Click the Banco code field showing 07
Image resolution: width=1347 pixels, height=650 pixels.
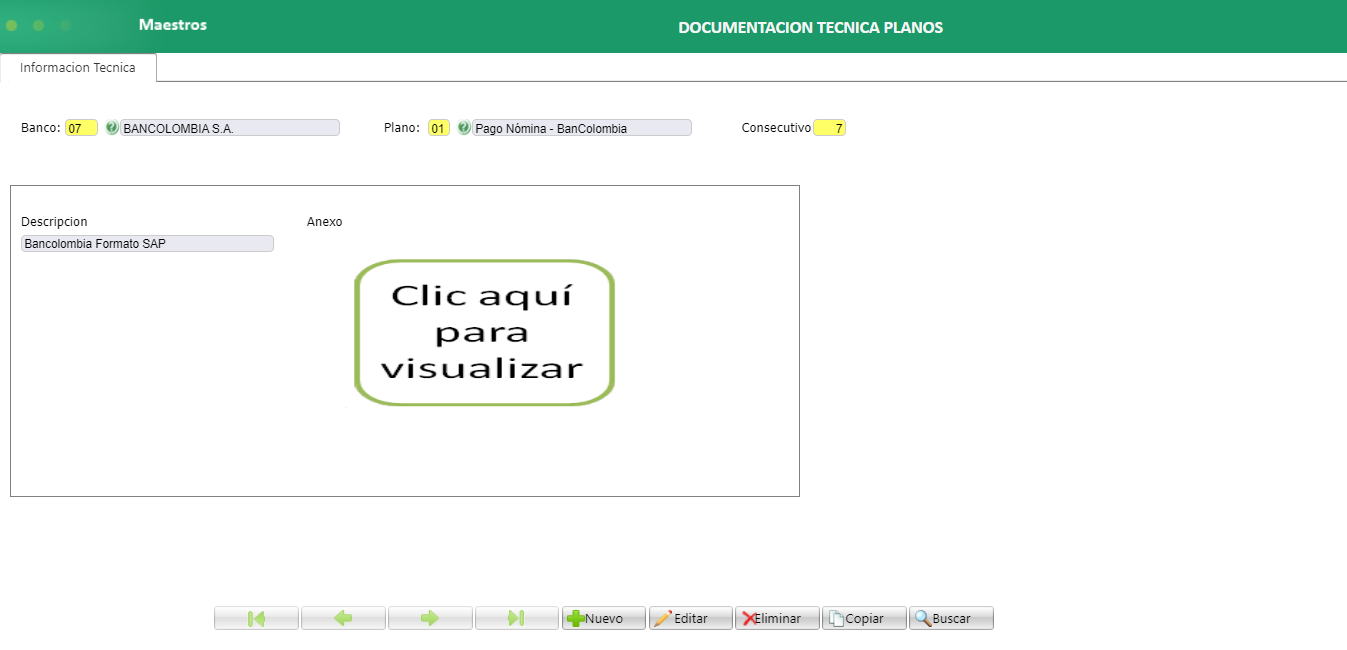pyautogui.click(x=81, y=127)
